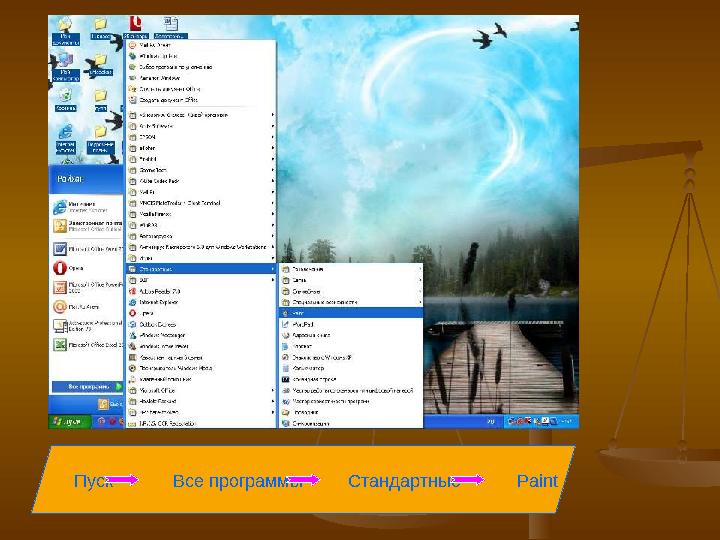Expand the highlighted Стандартные submenu arrow
Image resolution: width=720 pixels, height=540 pixels.
point(273,269)
